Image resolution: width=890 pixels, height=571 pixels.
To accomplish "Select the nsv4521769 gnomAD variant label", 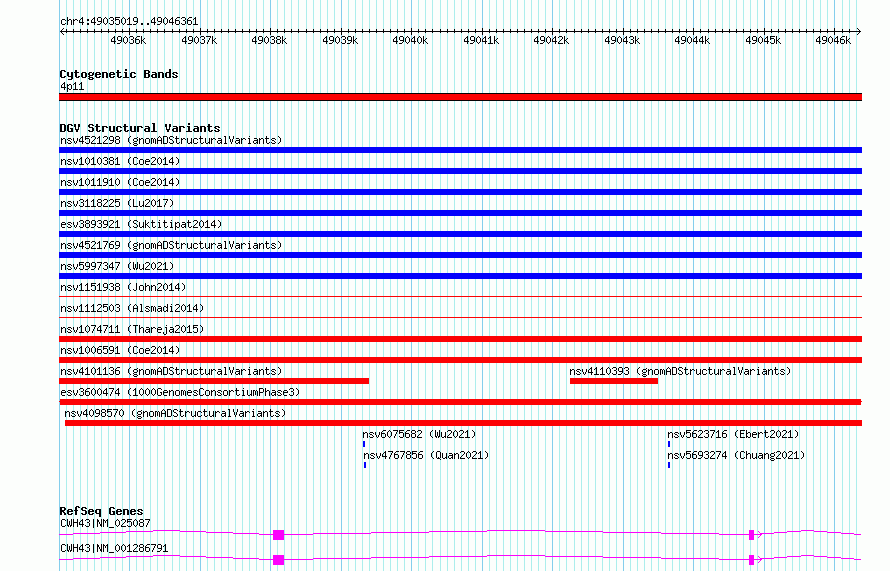I will pyautogui.click(x=171, y=245).
